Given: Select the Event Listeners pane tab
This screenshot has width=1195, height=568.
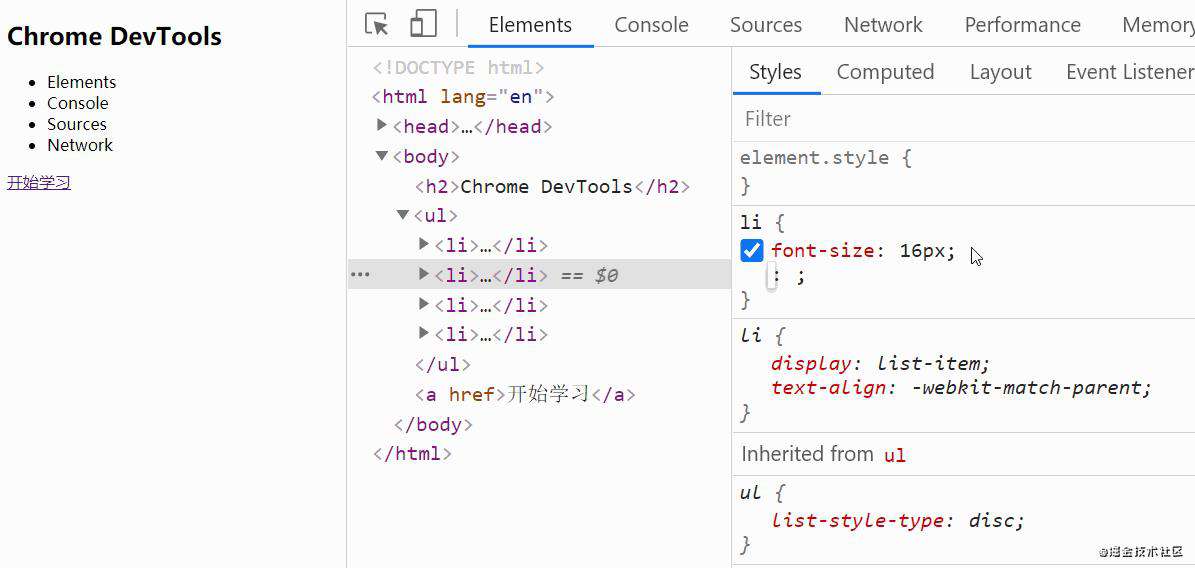Looking at the screenshot, I should (x=1130, y=72).
